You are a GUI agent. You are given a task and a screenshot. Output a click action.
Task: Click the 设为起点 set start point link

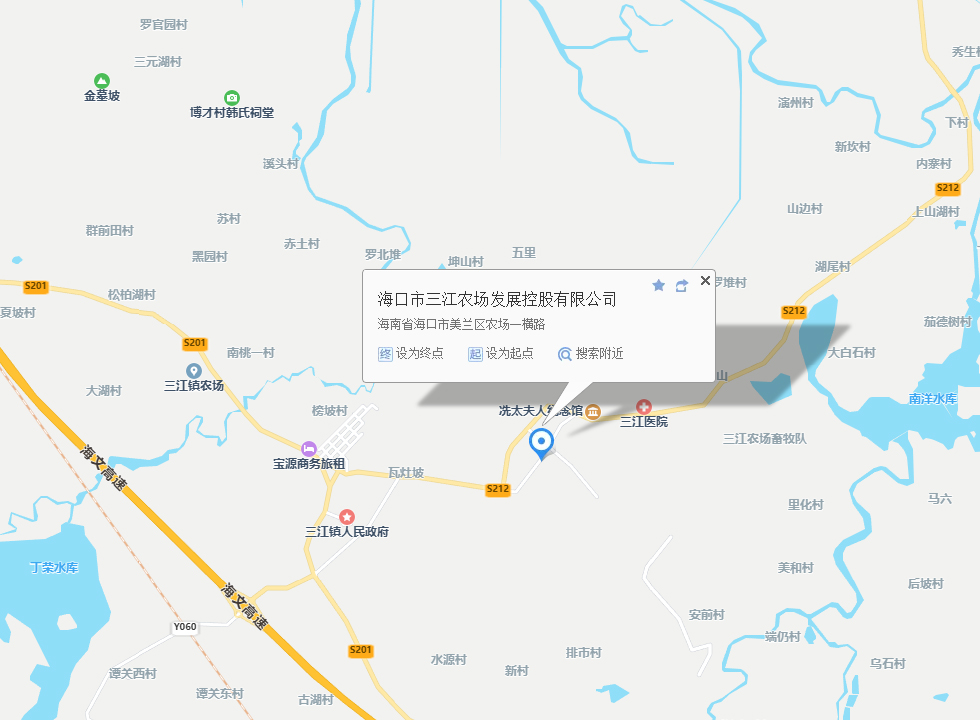[501, 354]
